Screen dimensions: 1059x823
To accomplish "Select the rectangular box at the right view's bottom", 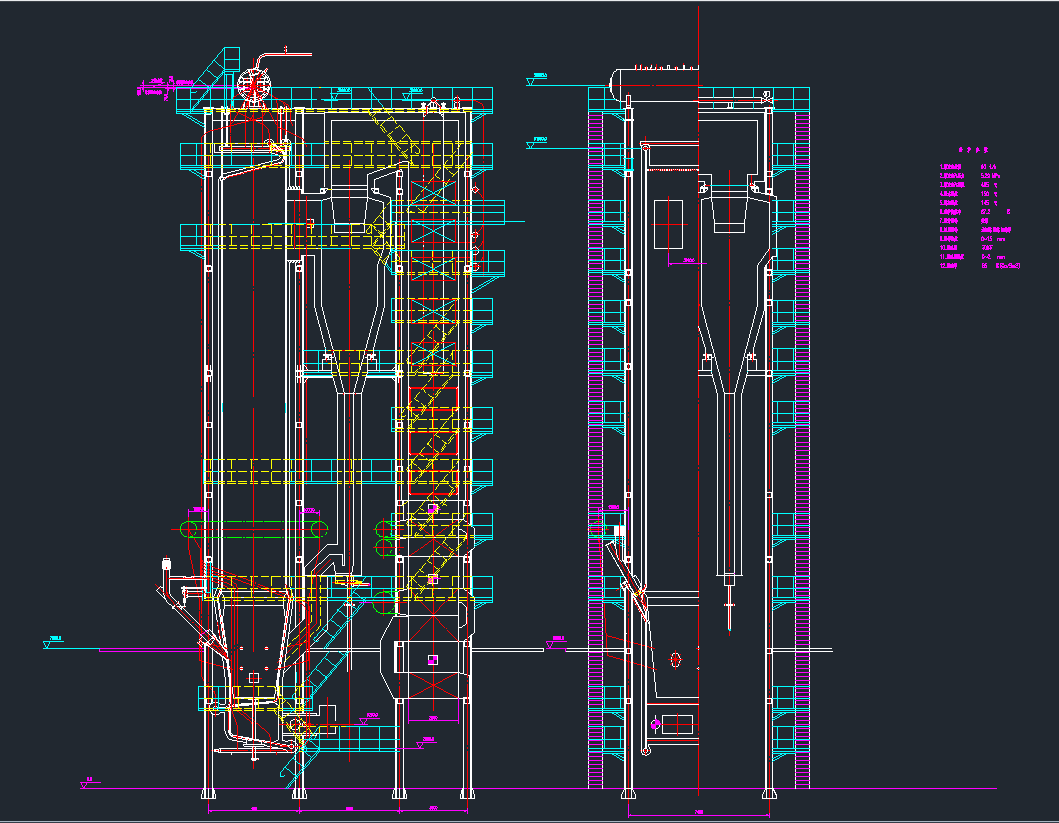I will (x=677, y=724).
